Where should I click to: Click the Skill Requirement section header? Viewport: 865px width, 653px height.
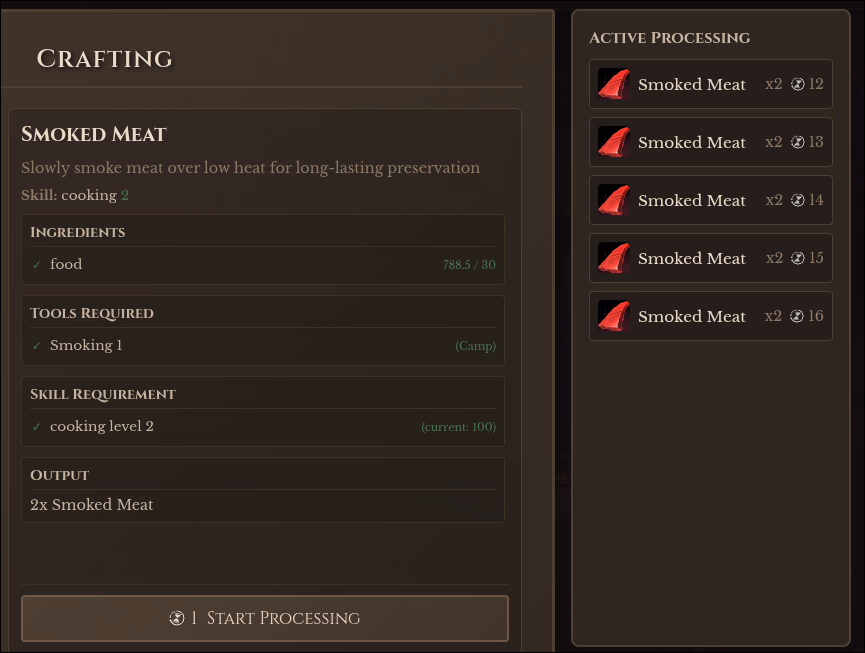103,394
